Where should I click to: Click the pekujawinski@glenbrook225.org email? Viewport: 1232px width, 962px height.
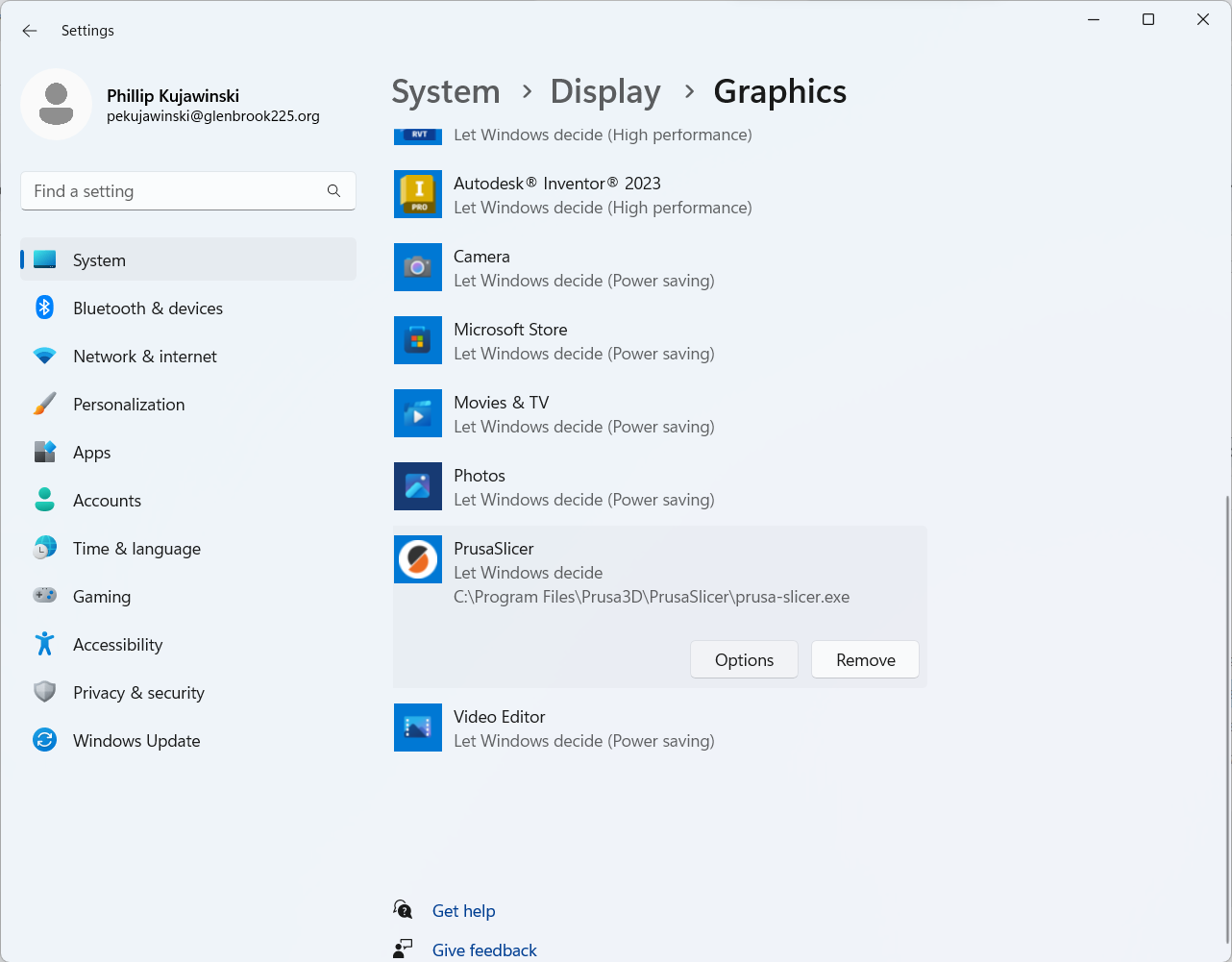tap(213, 116)
